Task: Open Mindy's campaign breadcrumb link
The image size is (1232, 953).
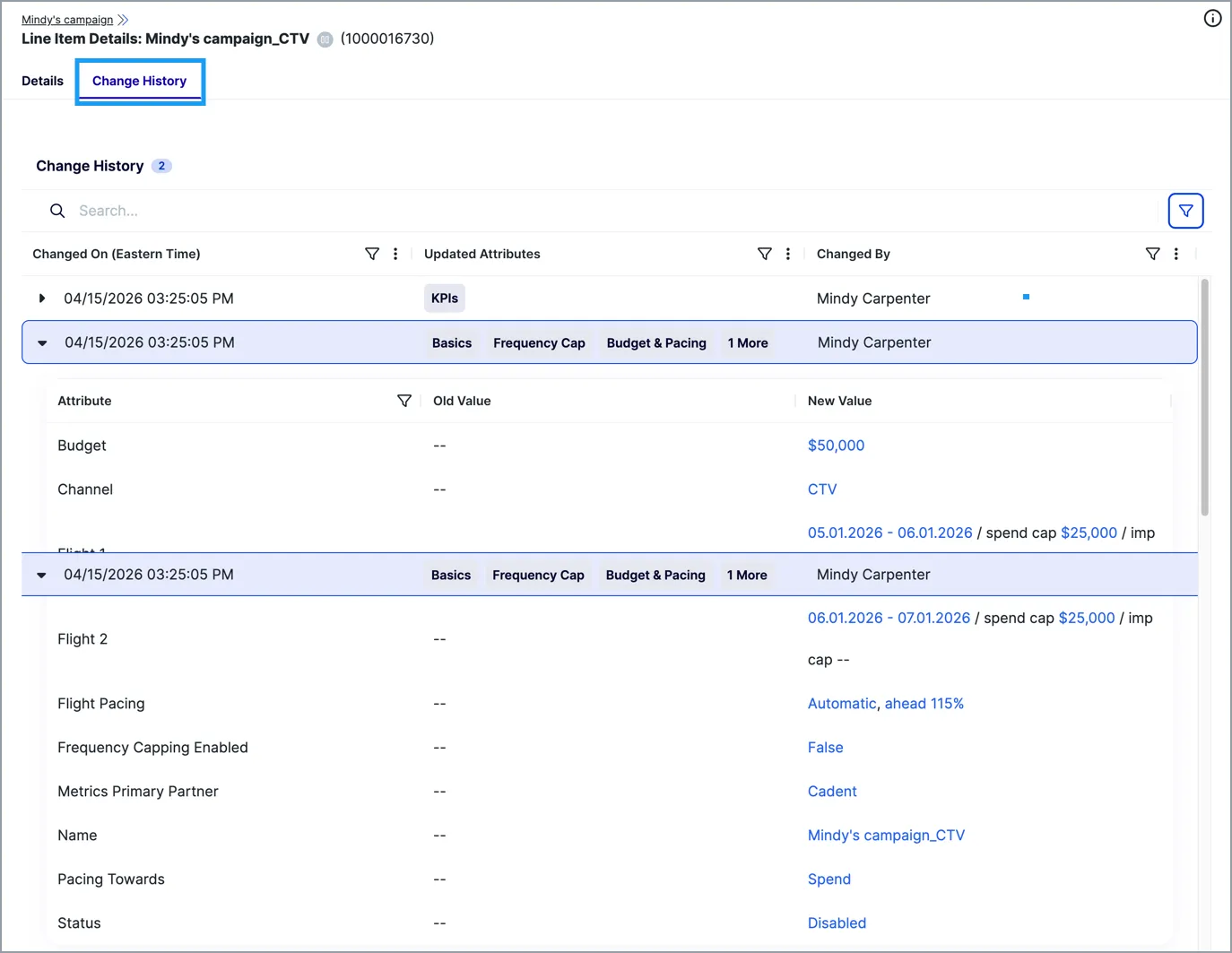Action: (x=67, y=20)
